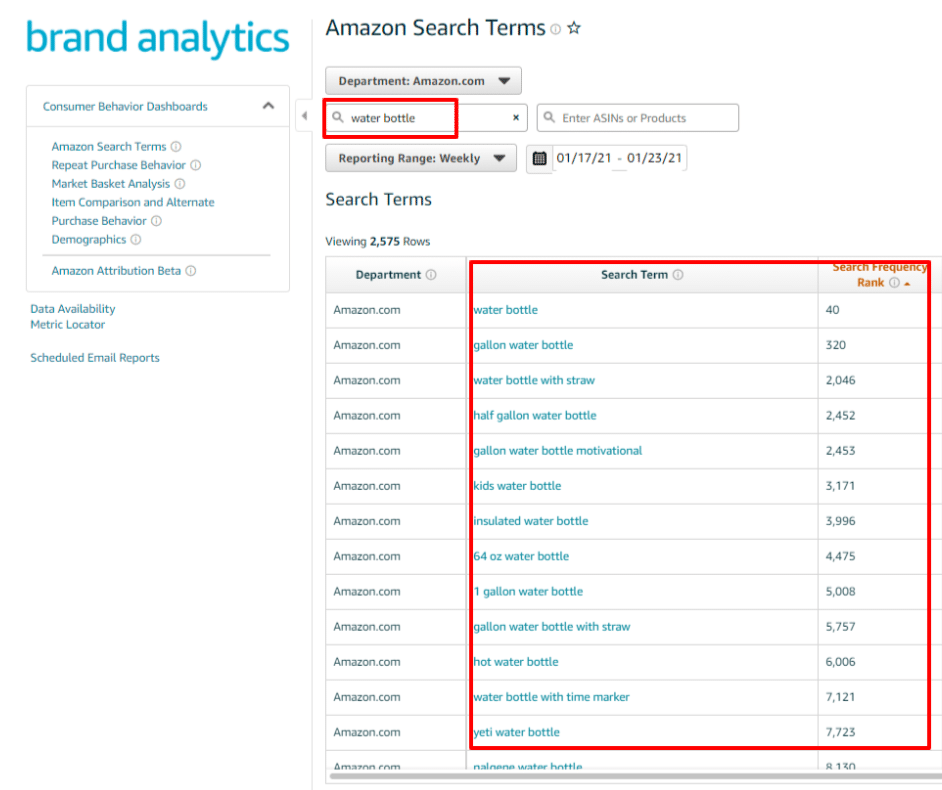Open the calendar date picker icon
This screenshot has height=790, width=942.
540,158
